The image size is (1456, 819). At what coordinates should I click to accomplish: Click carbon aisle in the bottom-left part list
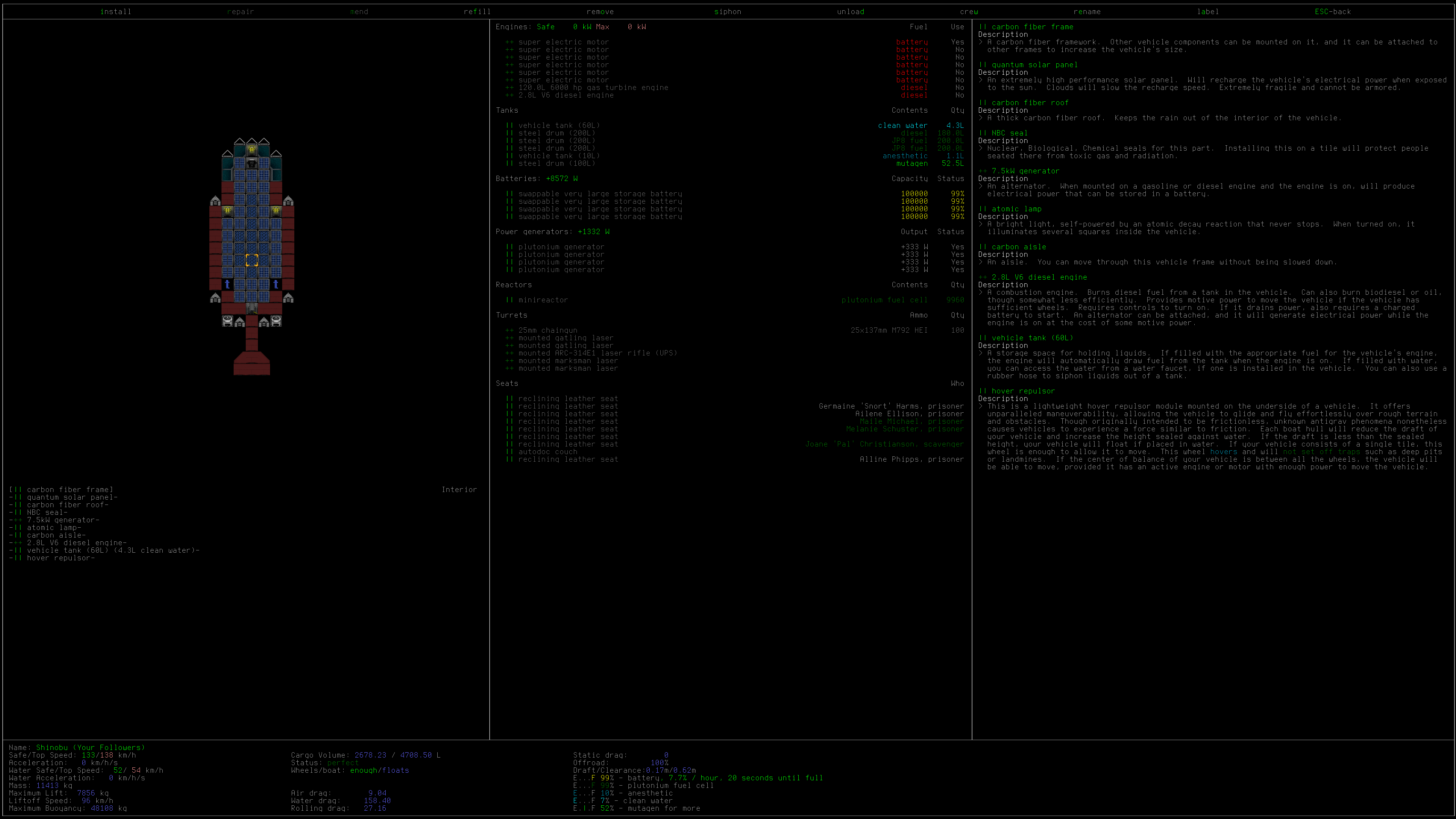[47, 535]
